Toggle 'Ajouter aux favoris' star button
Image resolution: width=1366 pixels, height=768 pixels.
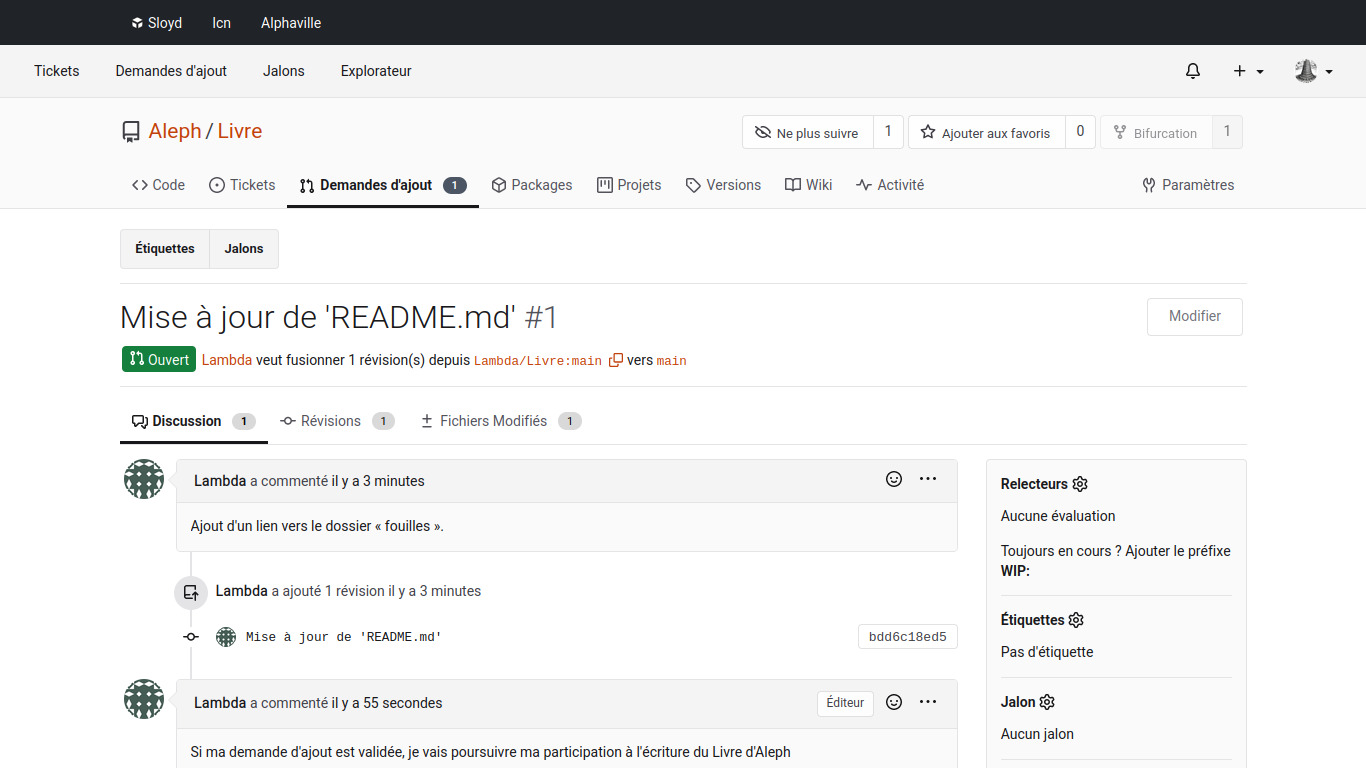(986, 133)
